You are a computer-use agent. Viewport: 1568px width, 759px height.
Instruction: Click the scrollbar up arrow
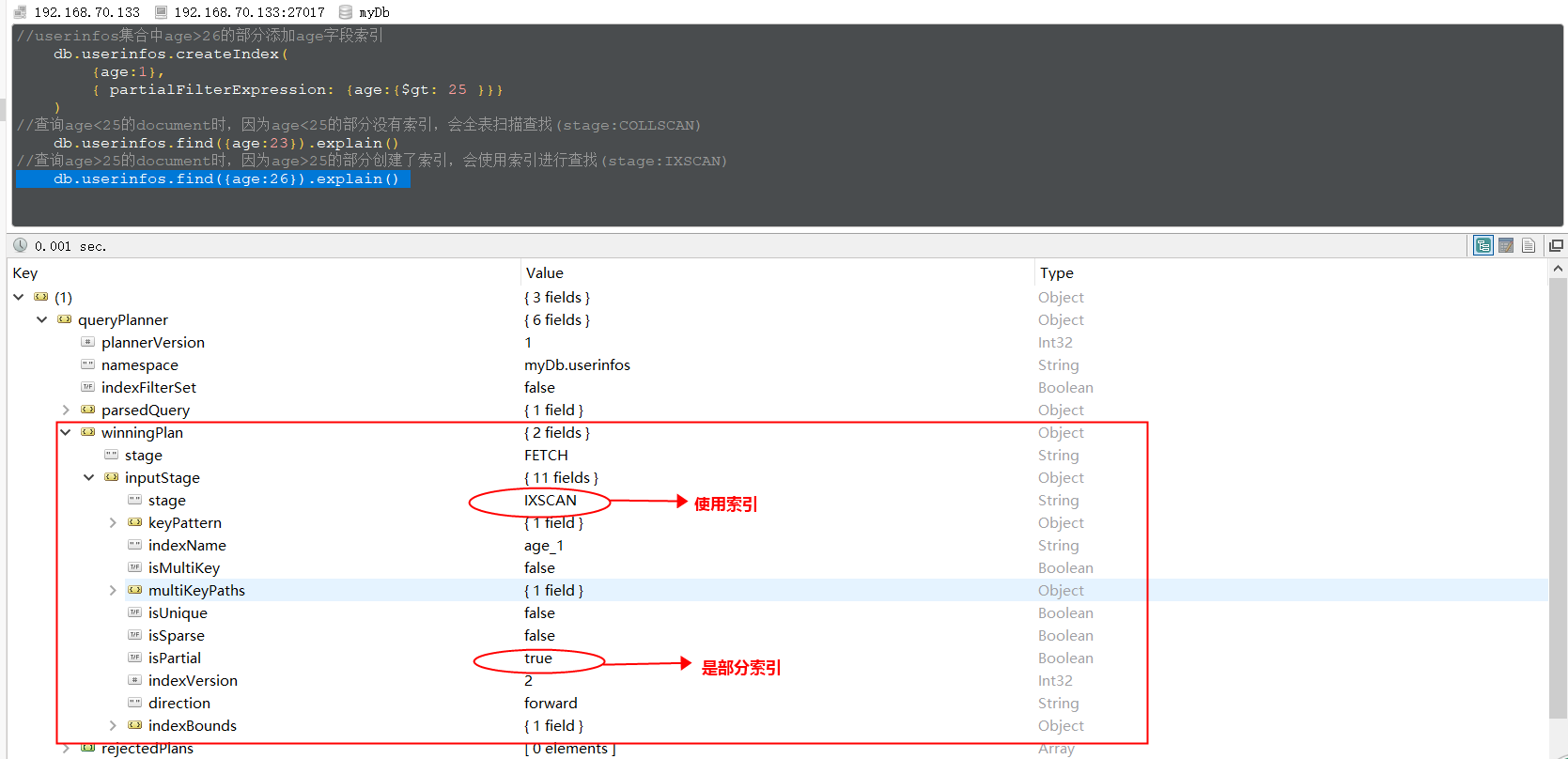tap(1558, 269)
